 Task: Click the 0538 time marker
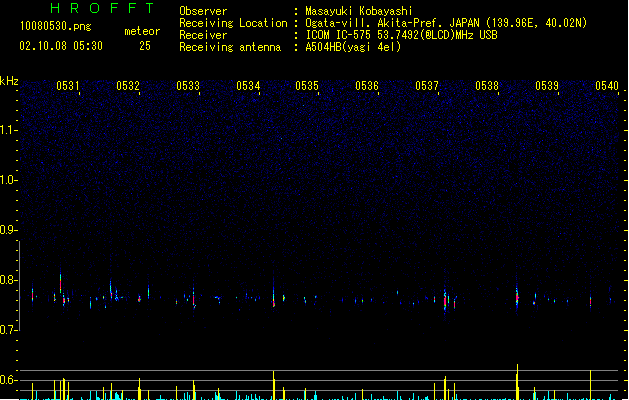click(487, 86)
